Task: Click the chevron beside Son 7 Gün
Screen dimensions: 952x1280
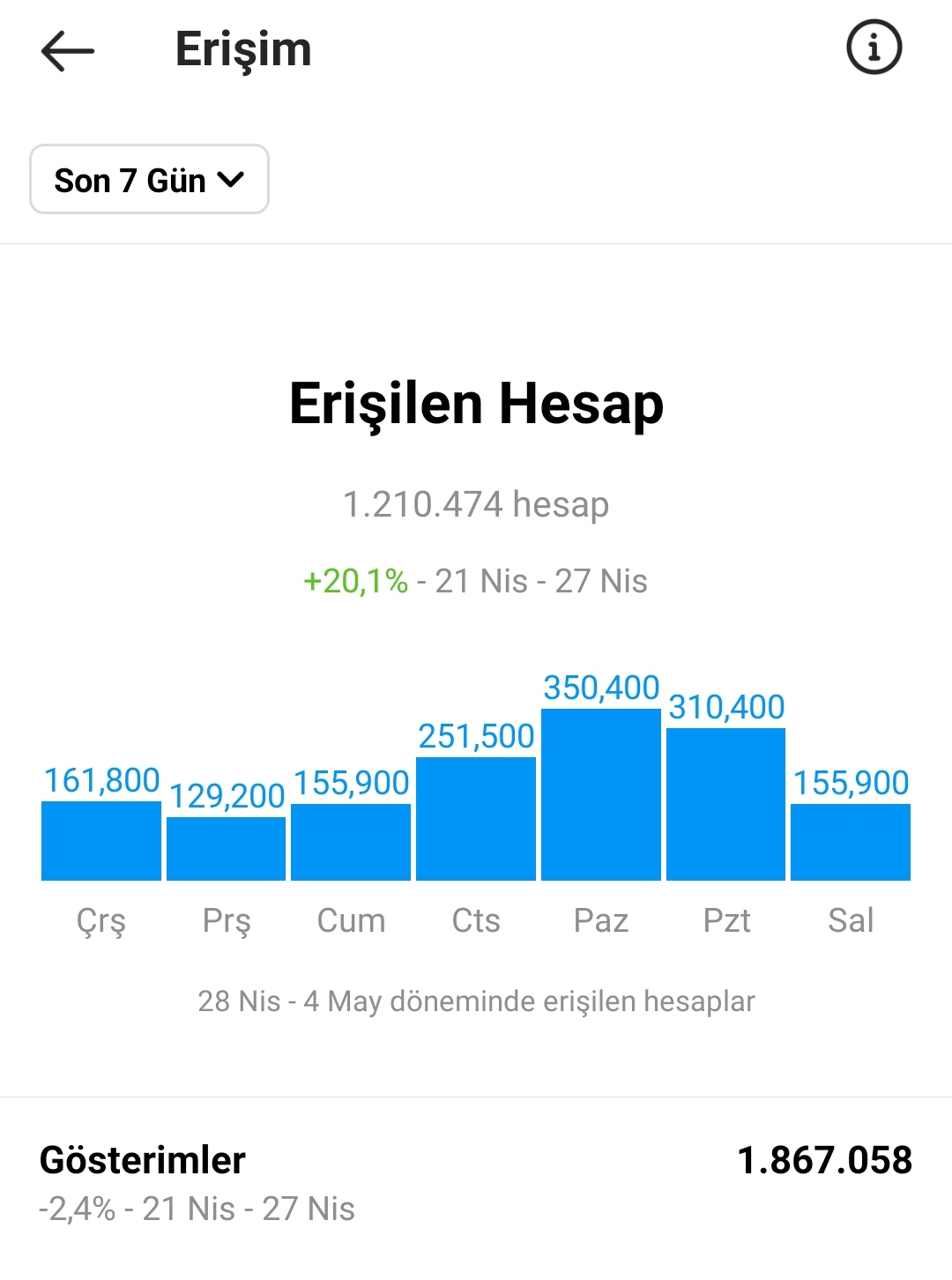Action: pos(230,180)
